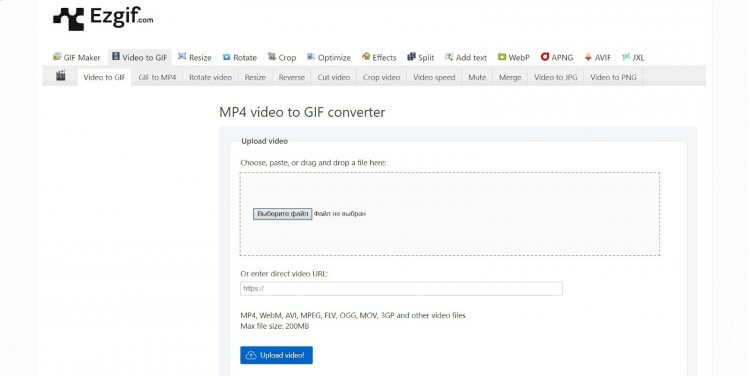
Task: Click the supported formats line starting with MP4, WebM
Action: tap(353, 315)
